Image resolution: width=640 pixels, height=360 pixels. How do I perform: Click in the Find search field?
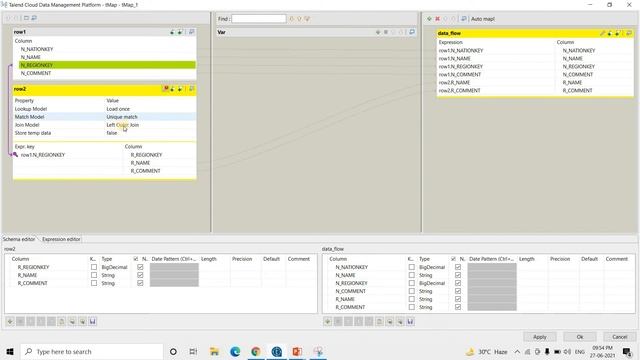[259, 19]
